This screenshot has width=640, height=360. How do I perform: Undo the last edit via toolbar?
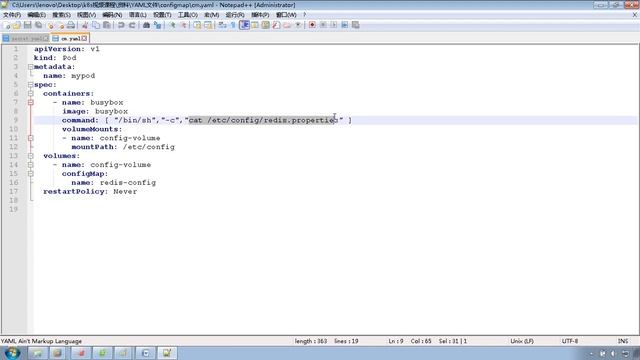pos(121,25)
